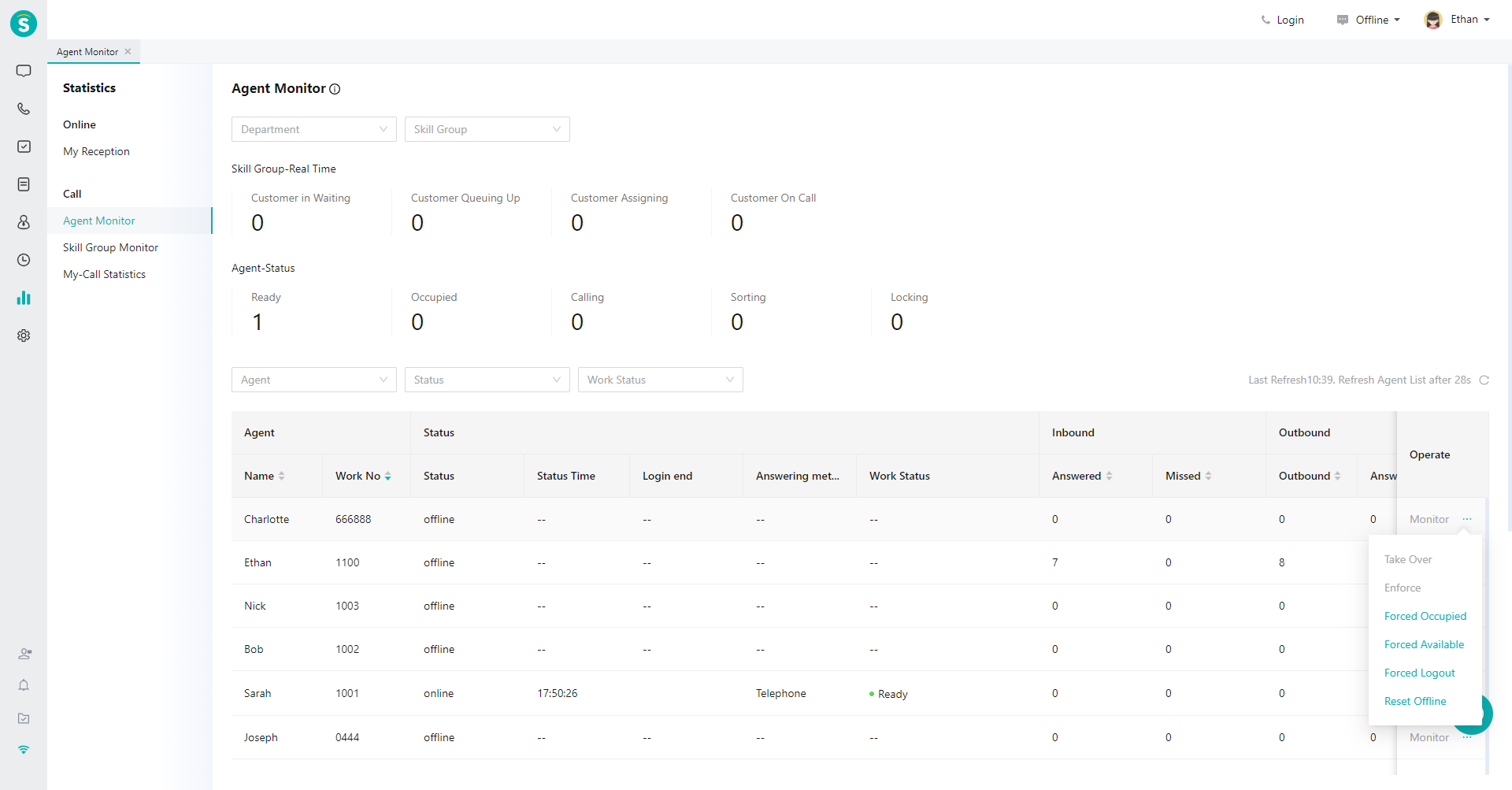This screenshot has height=790, width=1512.
Task: Select Agent Monitor in Call section
Action: 99,221
